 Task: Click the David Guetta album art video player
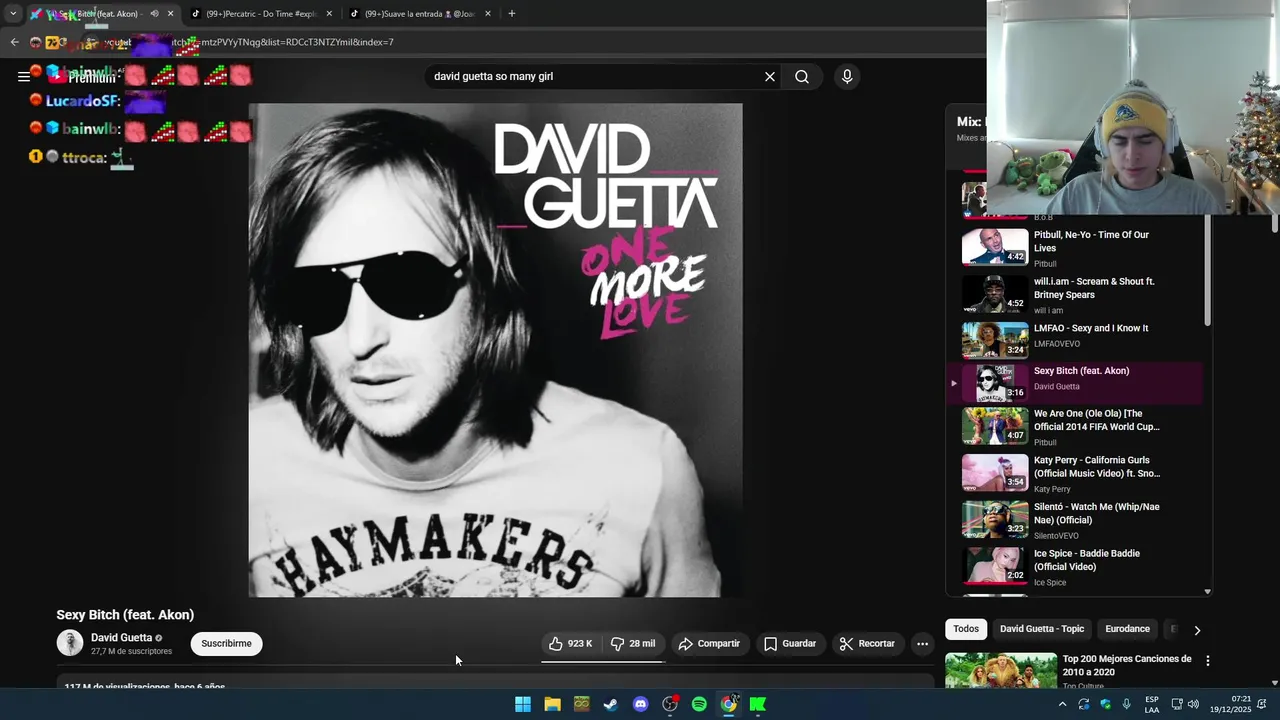(x=495, y=350)
